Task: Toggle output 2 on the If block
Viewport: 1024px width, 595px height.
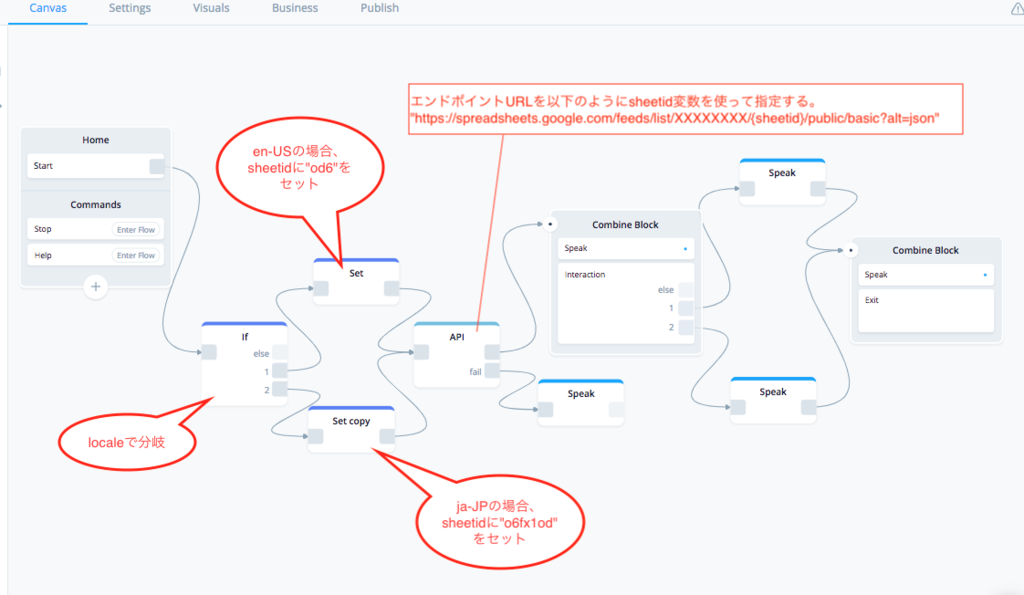Action: pos(278,388)
